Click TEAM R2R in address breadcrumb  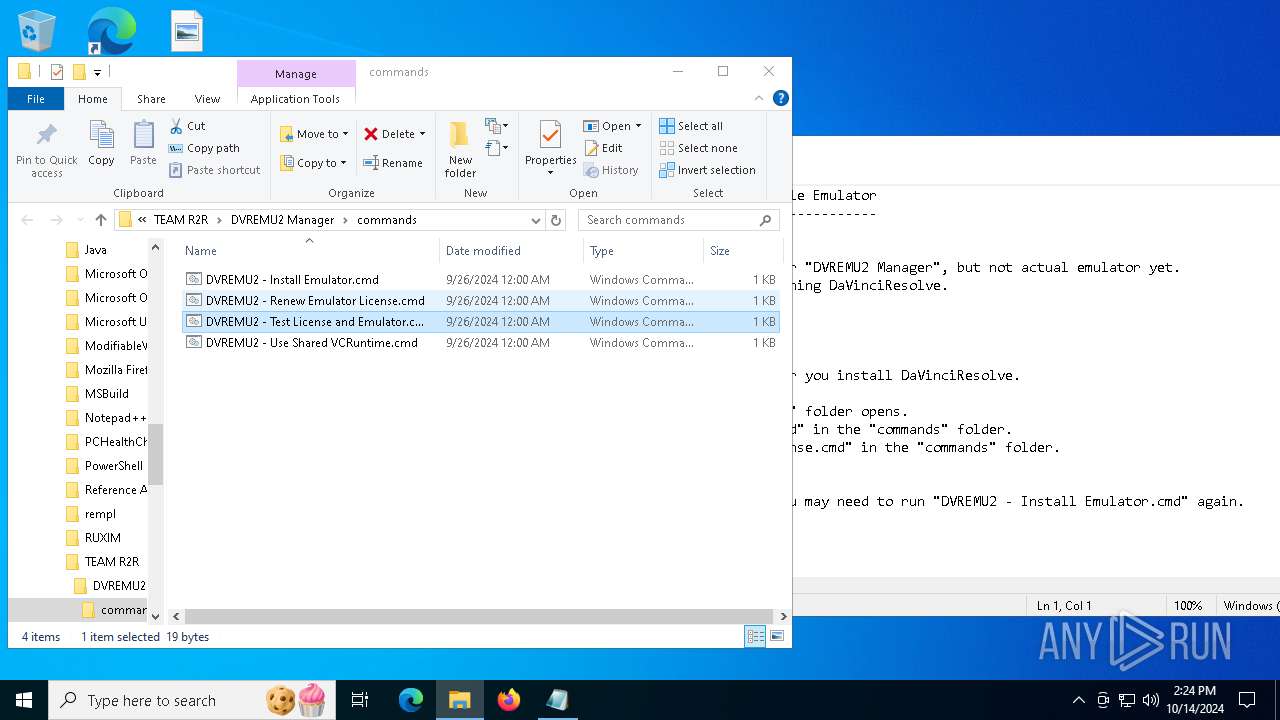pyautogui.click(x=181, y=220)
